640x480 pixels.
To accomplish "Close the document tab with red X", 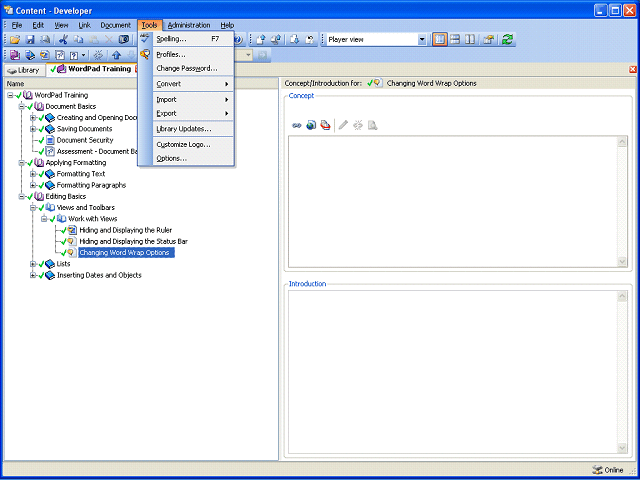I will pos(633,70).
